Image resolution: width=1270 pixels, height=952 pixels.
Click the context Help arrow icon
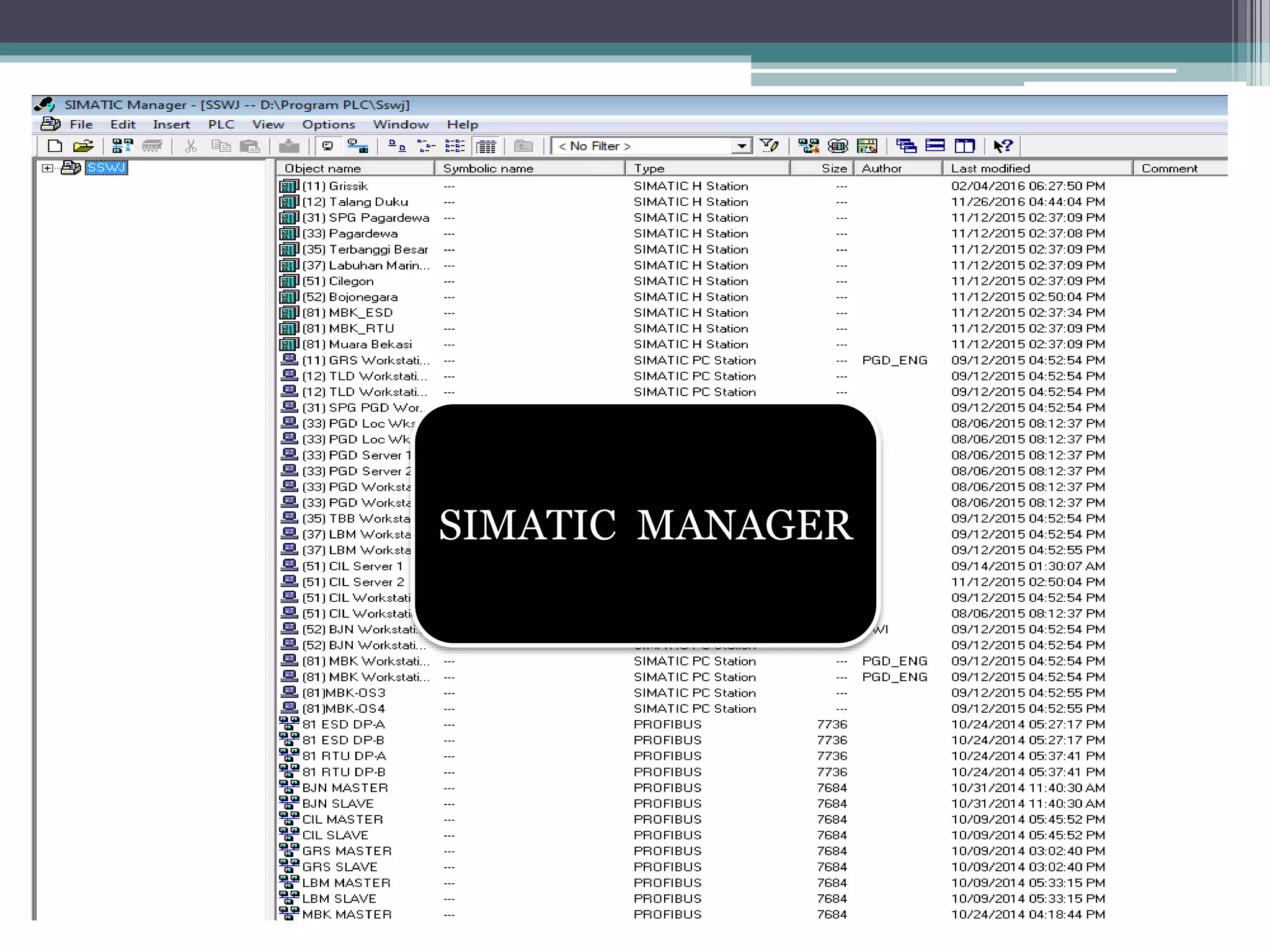click(x=1002, y=146)
